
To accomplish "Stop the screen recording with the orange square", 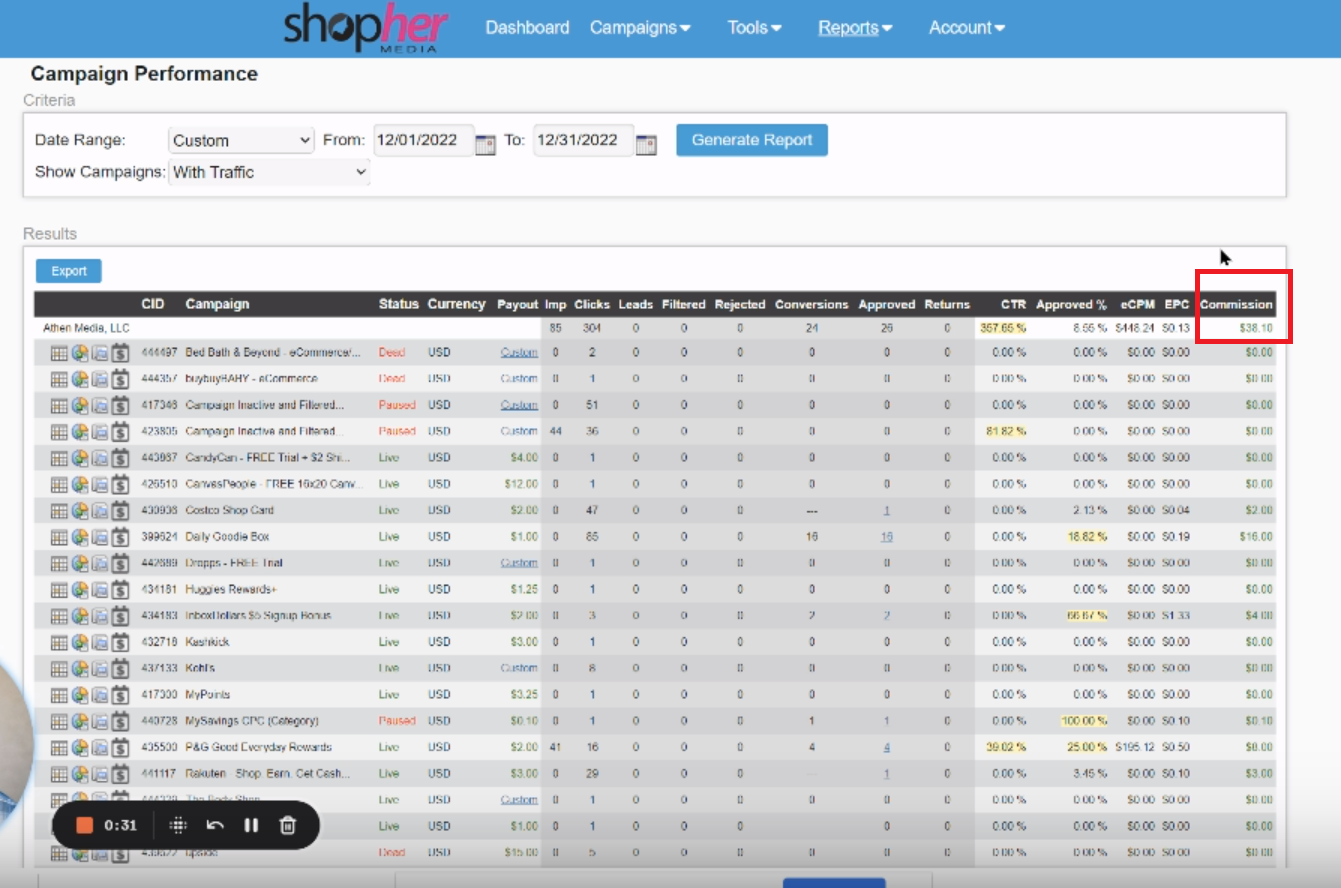I will pos(85,825).
